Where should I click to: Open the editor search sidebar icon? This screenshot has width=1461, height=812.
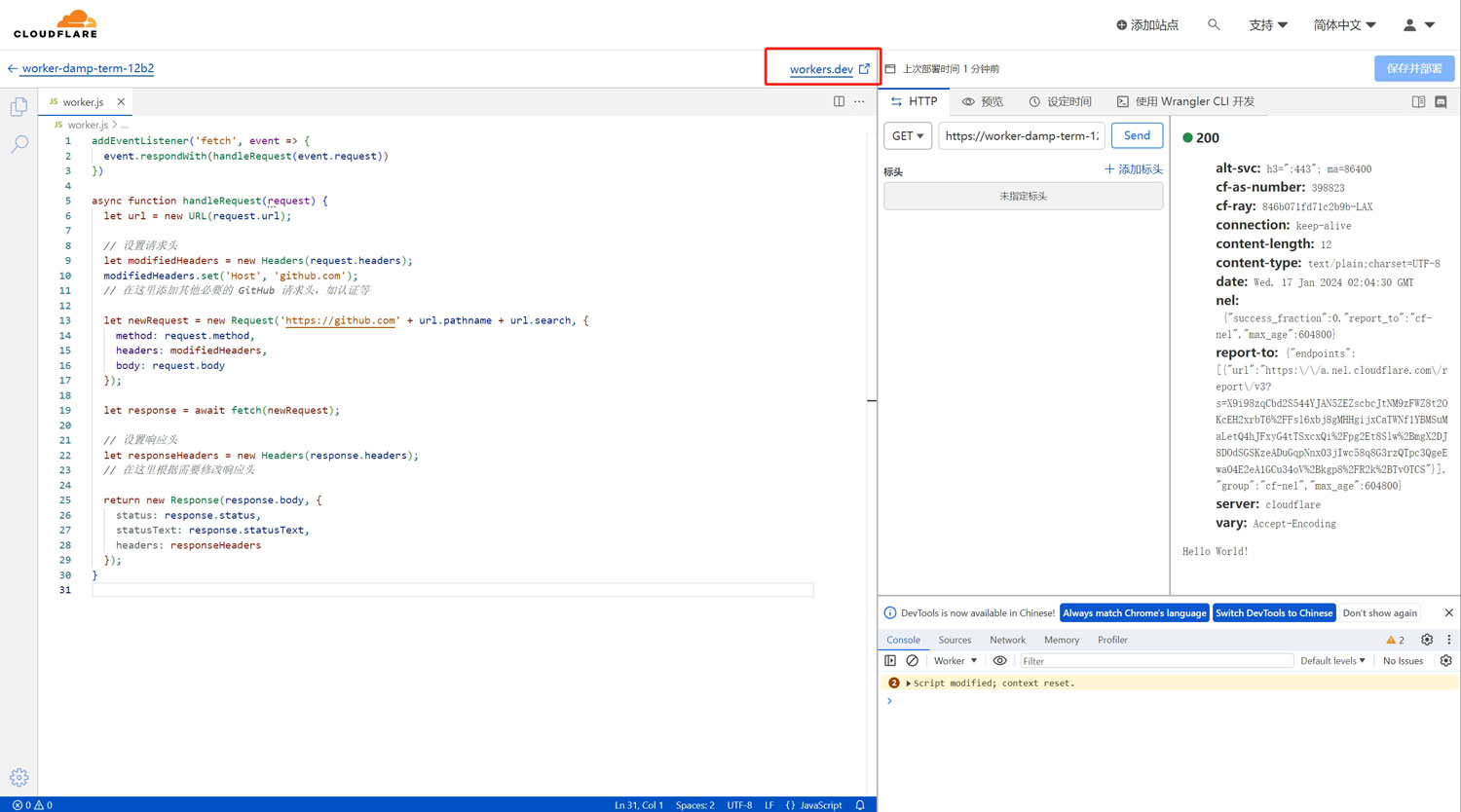[x=19, y=144]
